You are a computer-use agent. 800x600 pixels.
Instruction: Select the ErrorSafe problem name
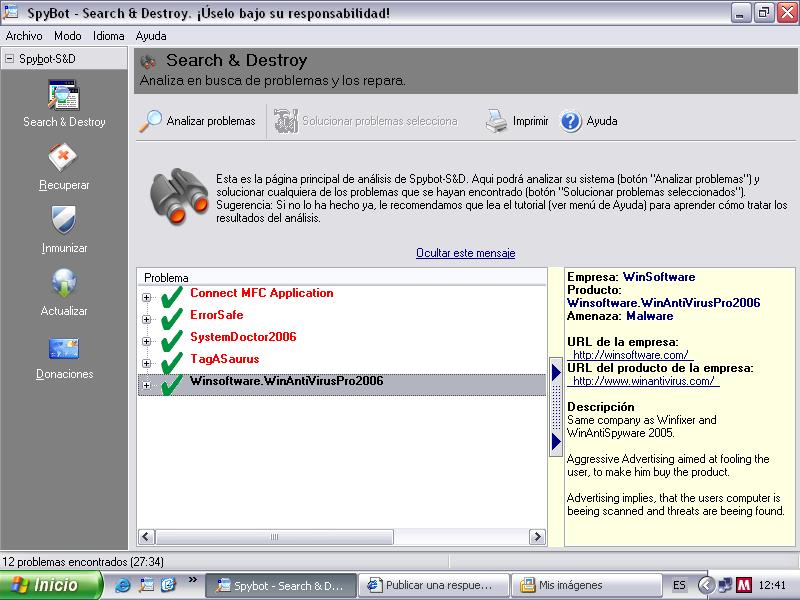[217, 315]
